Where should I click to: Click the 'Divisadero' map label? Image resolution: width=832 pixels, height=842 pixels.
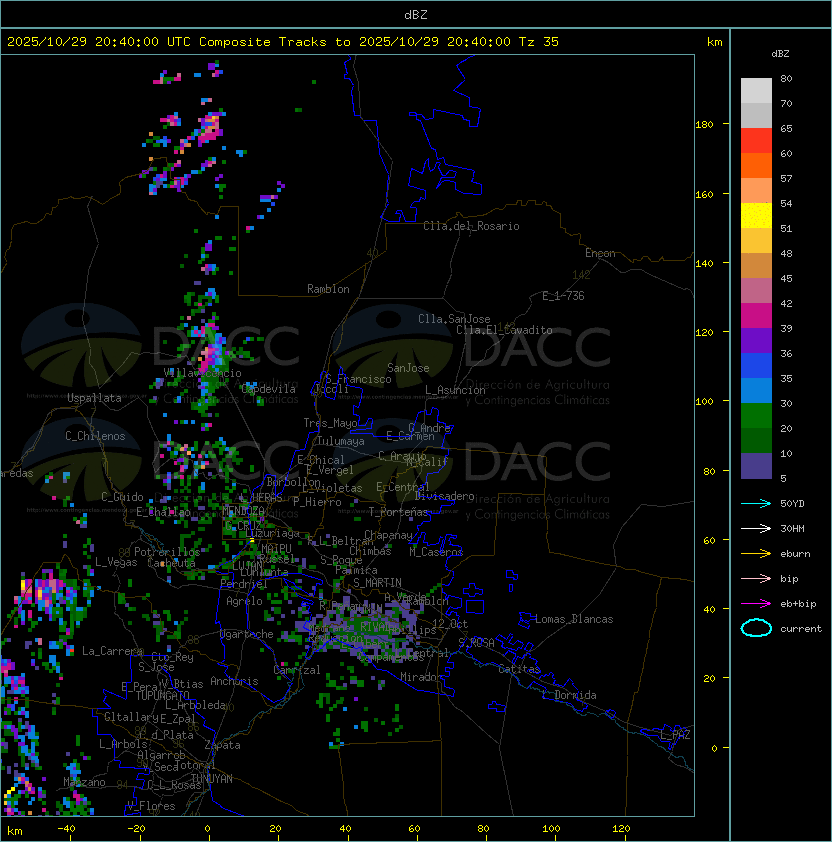tap(444, 496)
